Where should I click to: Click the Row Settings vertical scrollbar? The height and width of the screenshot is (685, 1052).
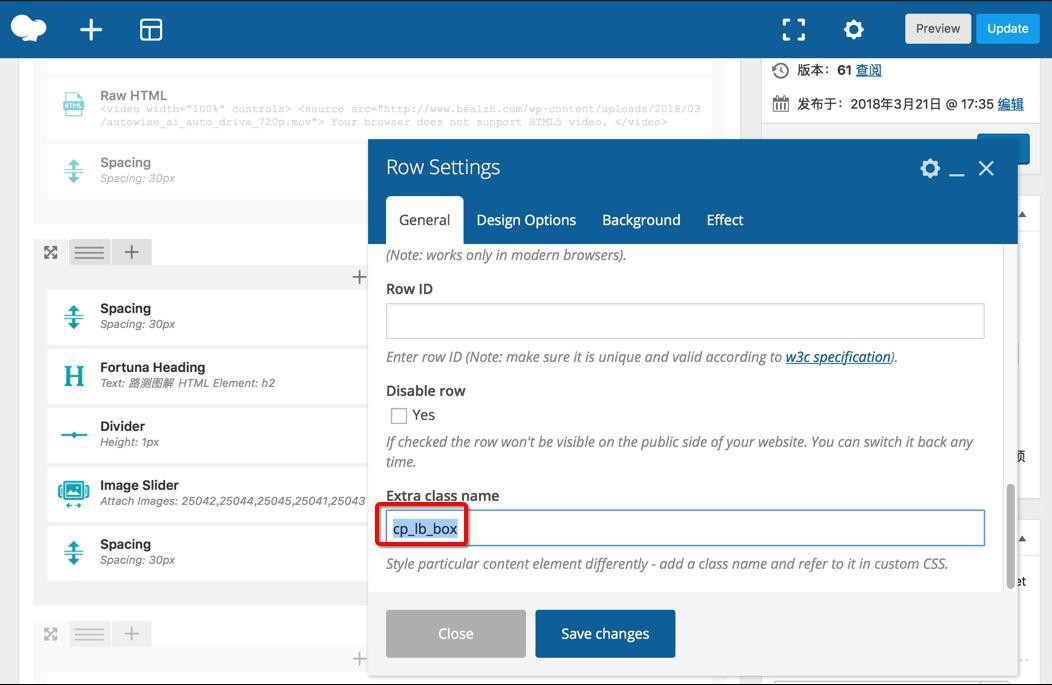click(x=1010, y=535)
